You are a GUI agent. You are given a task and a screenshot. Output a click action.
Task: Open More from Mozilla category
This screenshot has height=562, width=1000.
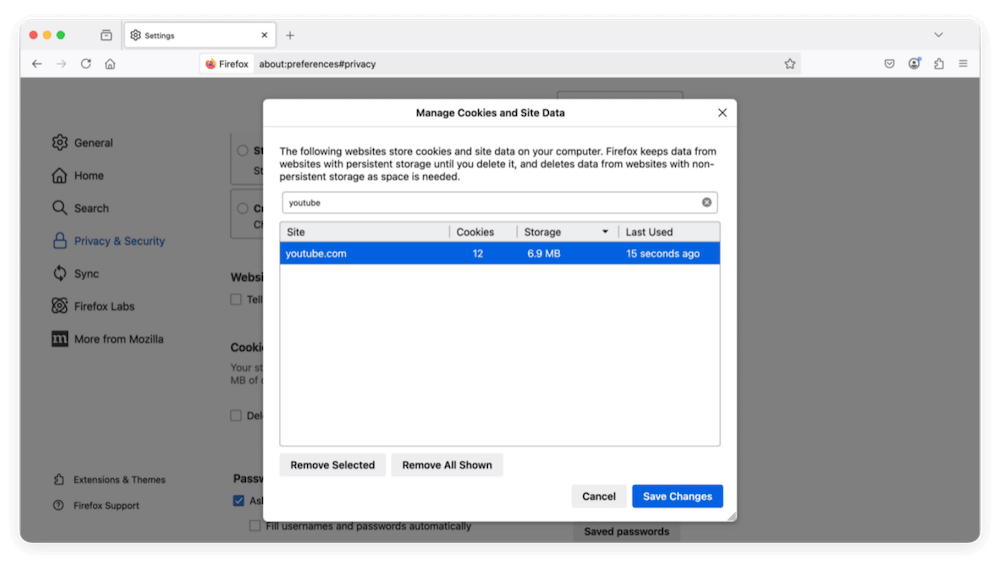point(108,339)
